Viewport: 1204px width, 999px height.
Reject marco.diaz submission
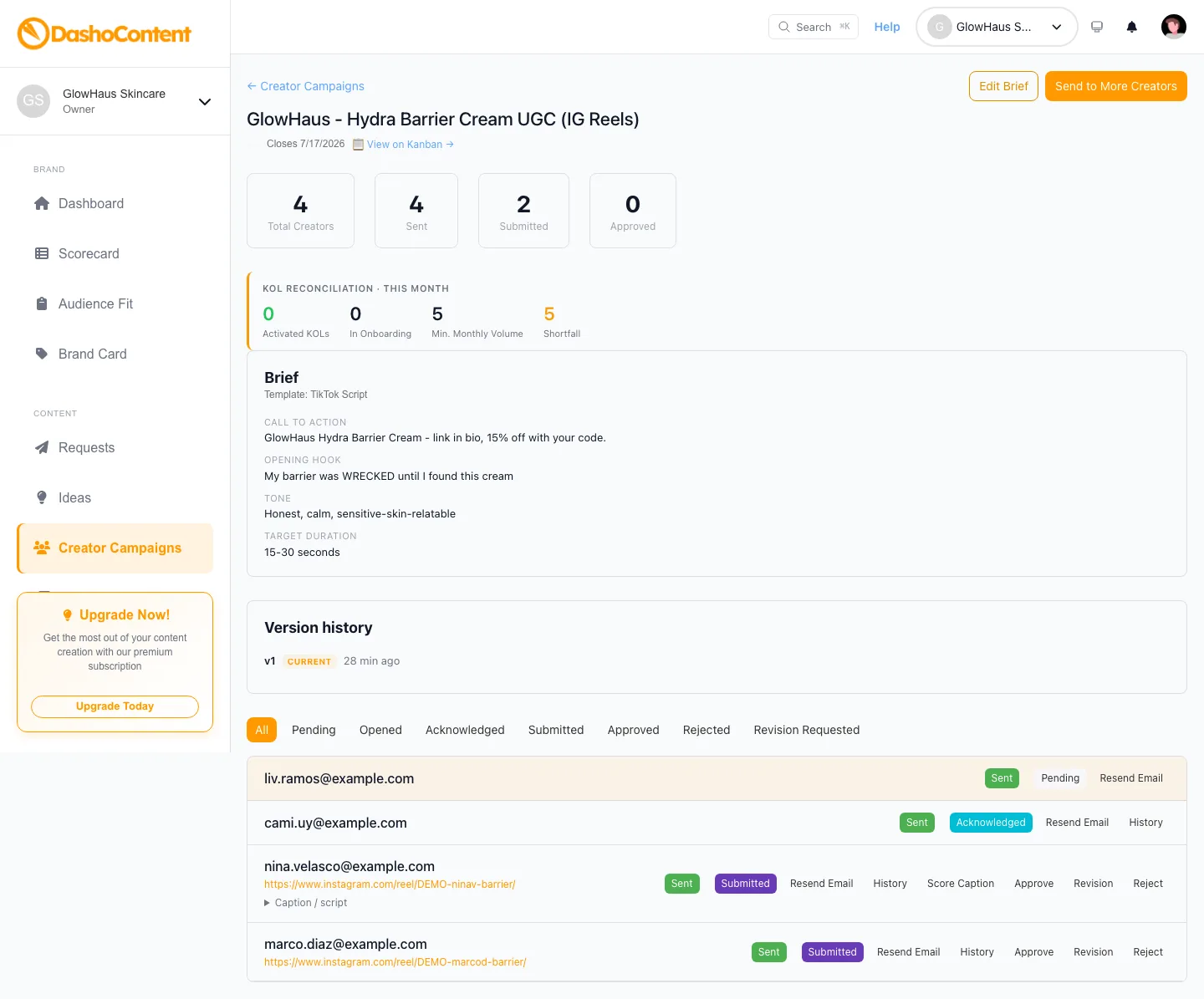1148,952
